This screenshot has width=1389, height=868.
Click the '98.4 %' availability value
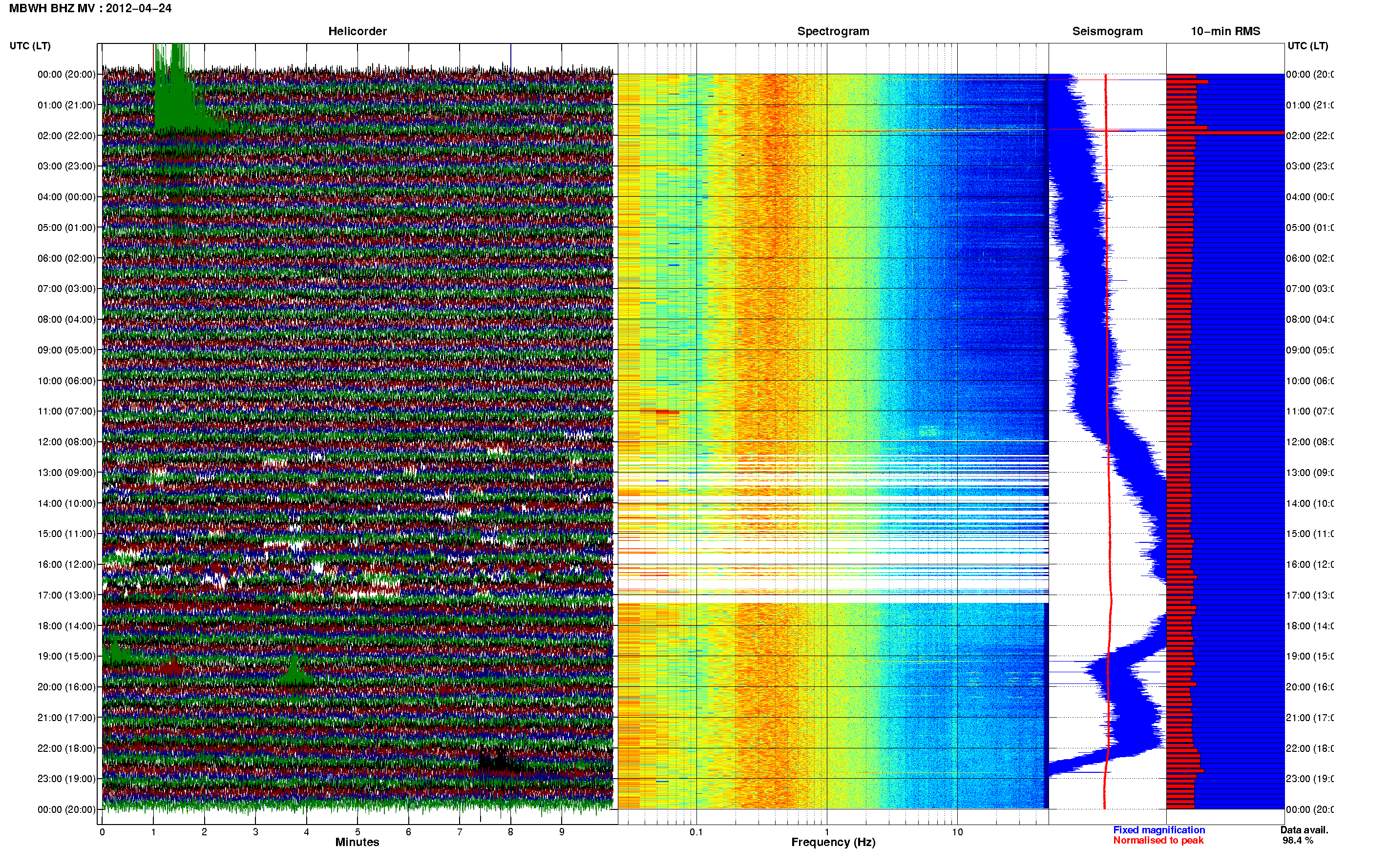1298,841
